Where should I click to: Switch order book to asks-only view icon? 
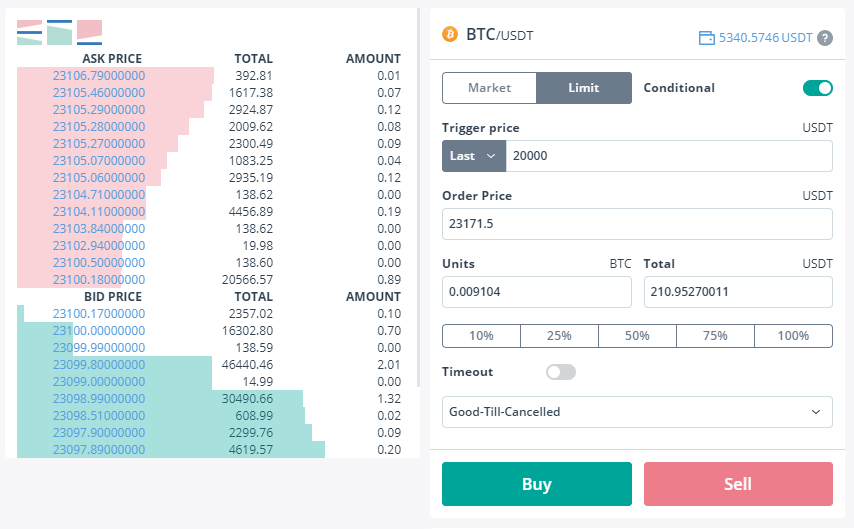click(x=90, y=33)
